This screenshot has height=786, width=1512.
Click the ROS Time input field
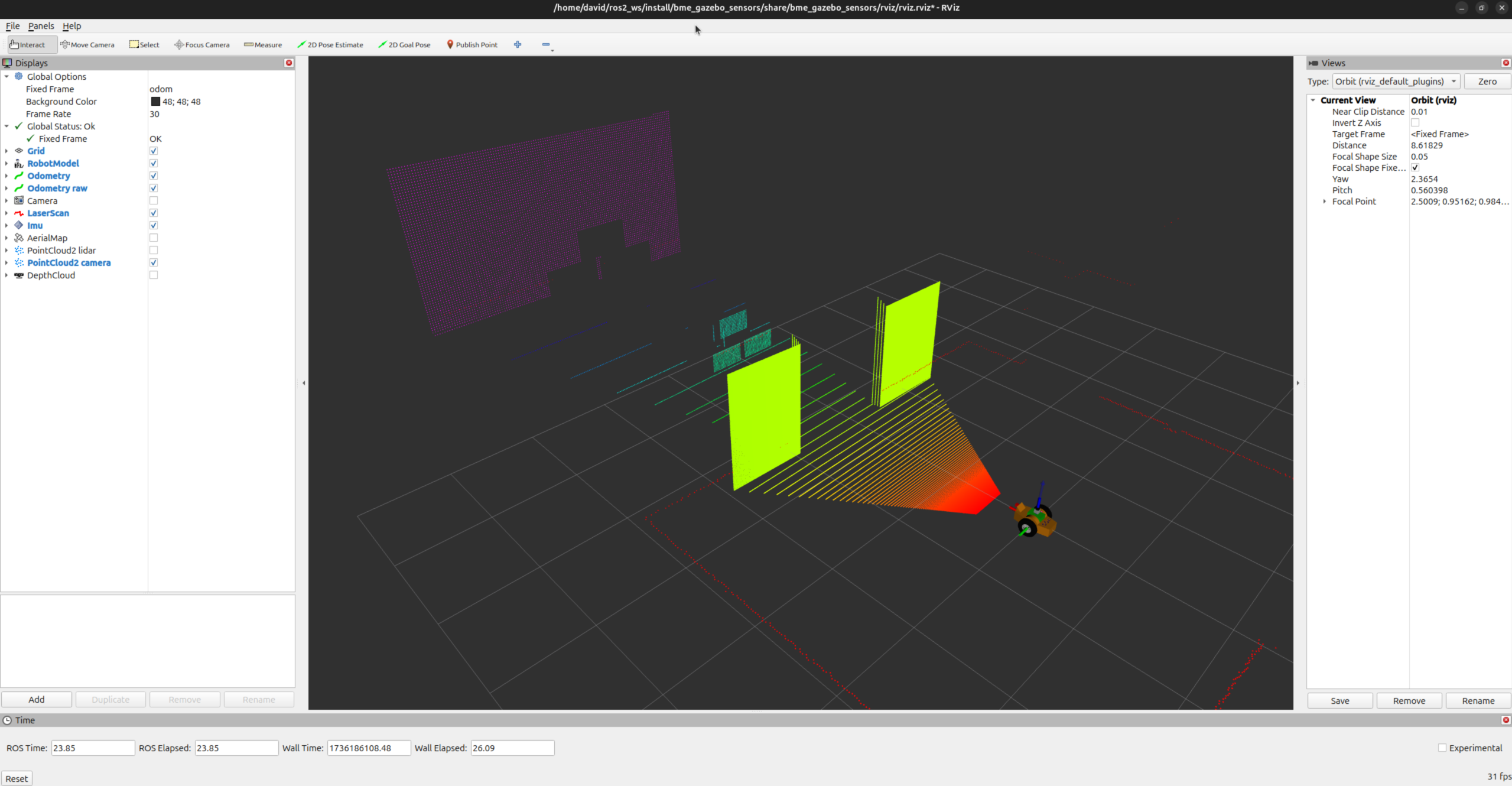[93, 748]
